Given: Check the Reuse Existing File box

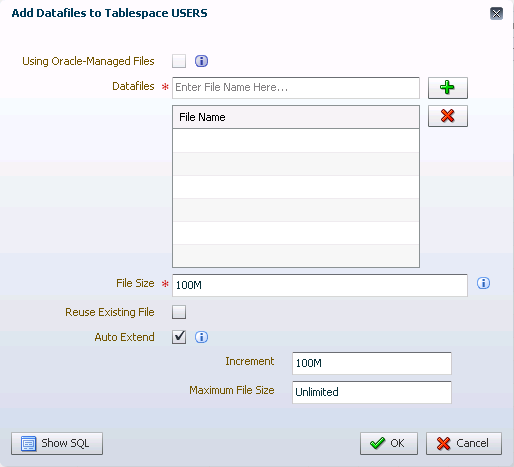Looking at the screenshot, I should (179, 312).
